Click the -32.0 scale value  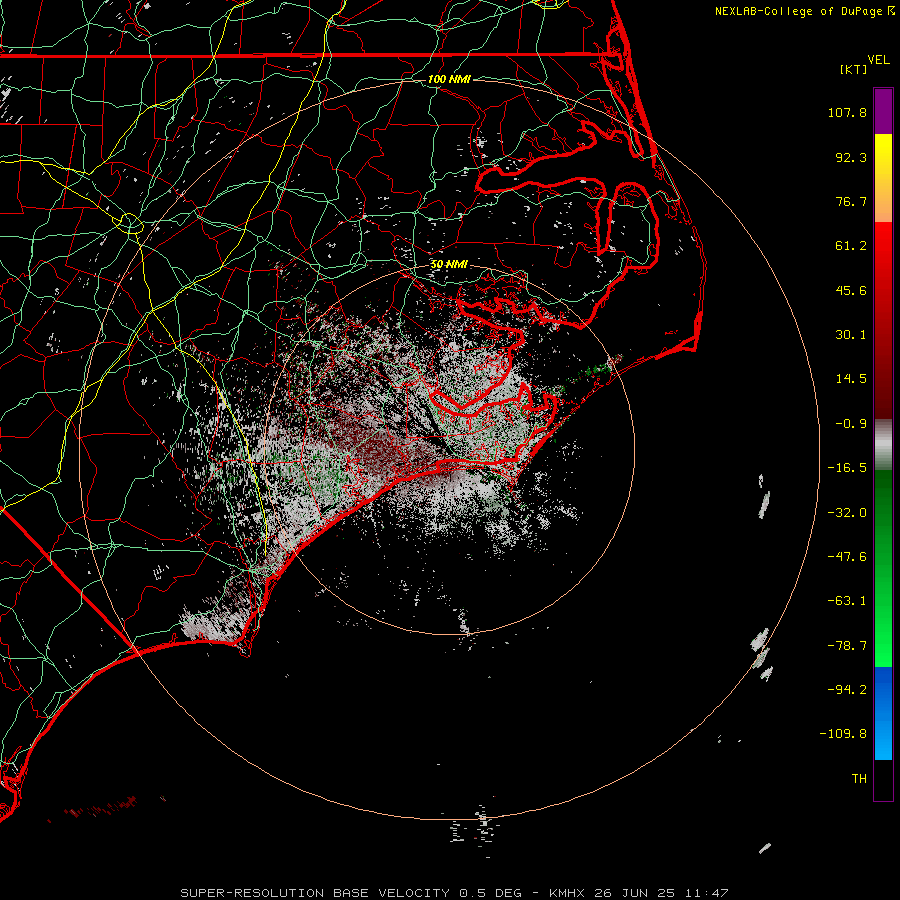tap(847, 513)
